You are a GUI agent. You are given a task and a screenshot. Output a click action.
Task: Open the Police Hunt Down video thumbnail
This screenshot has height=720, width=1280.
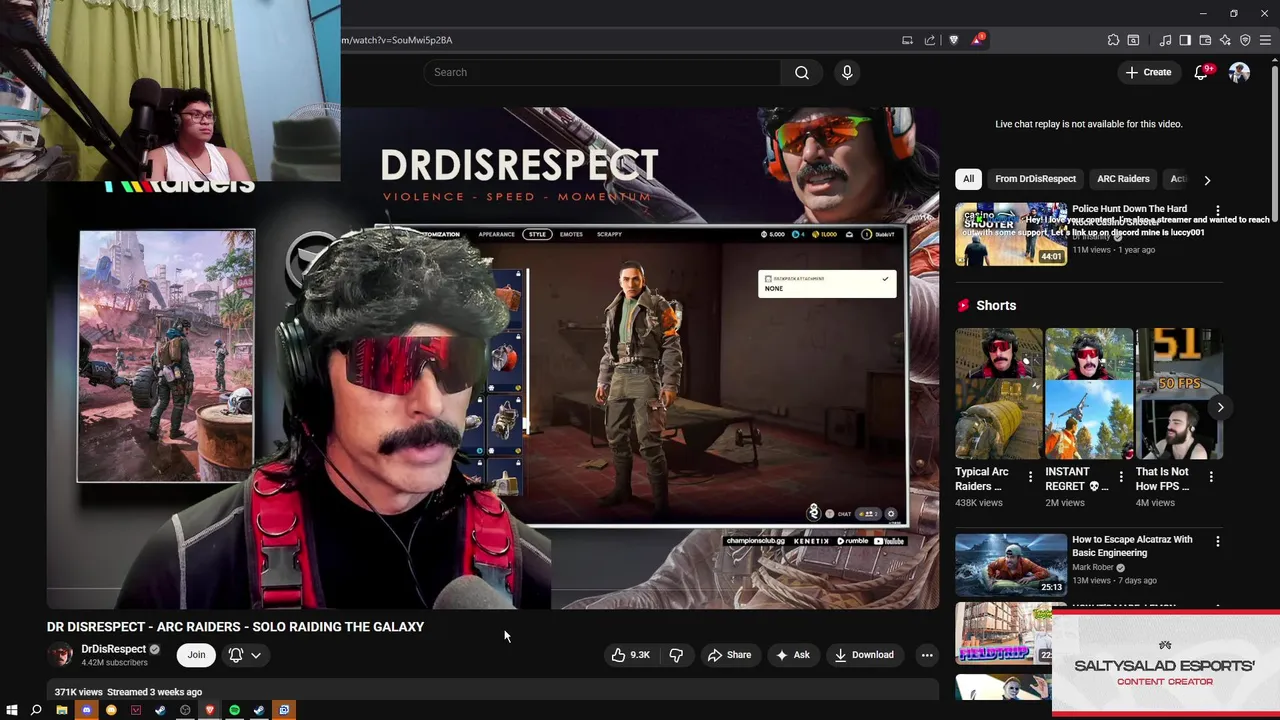point(1010,234)
